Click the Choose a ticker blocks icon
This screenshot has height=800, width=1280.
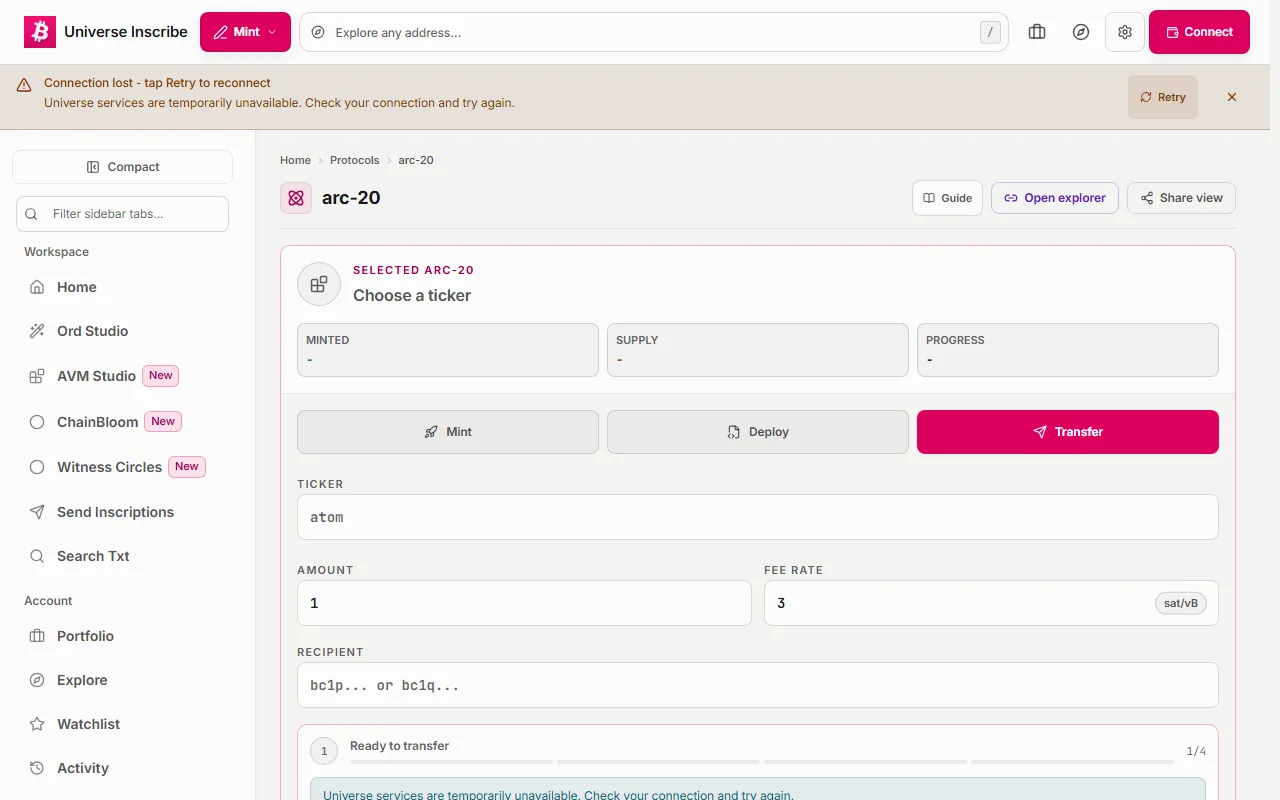pos(319,284)
